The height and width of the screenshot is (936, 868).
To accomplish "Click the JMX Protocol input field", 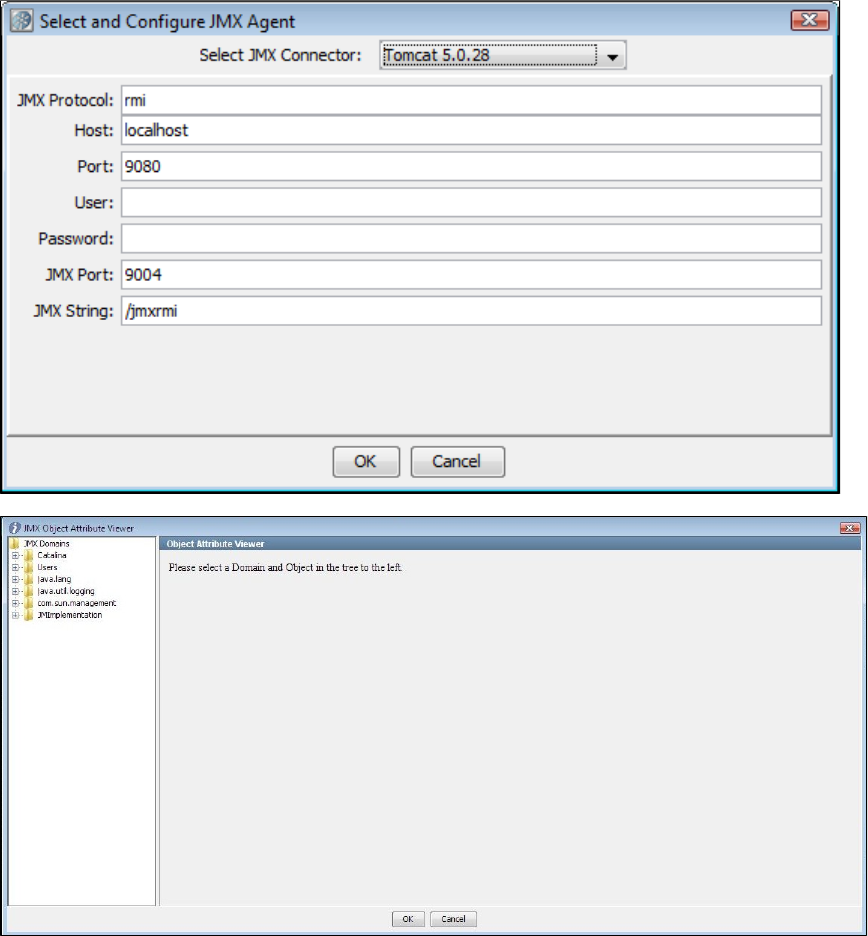I will pos(471,100).
